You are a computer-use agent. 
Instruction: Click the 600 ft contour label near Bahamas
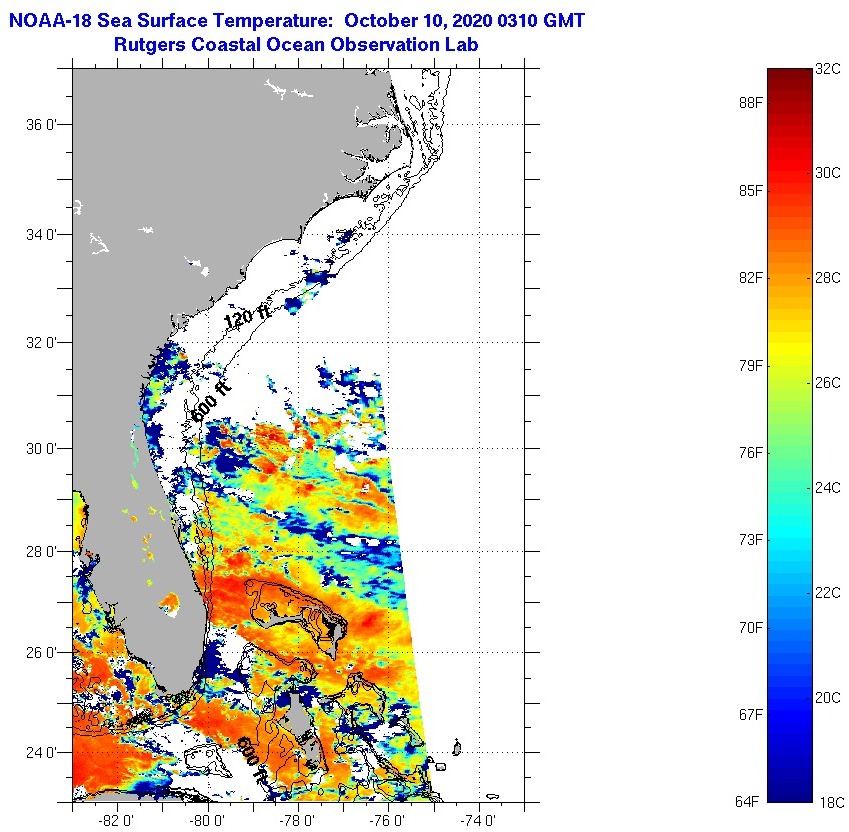tap(252, 758)
